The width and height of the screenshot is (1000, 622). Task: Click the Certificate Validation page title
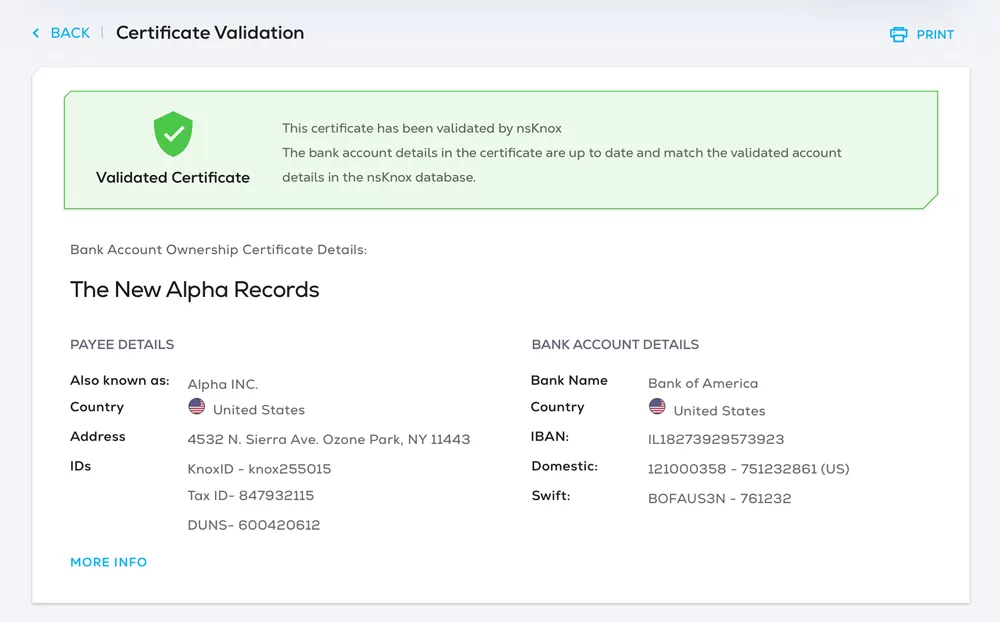pyautogui.click(x=210, y=33)
